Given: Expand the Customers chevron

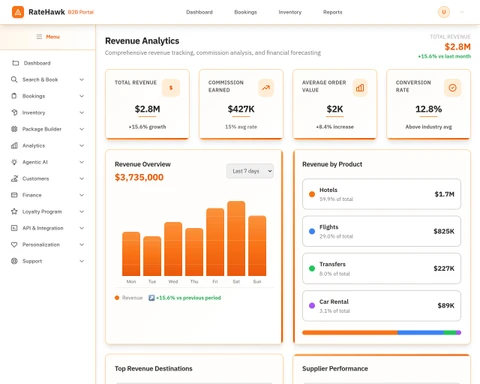Looking at the screenshot, I should (x=82, y=178).
